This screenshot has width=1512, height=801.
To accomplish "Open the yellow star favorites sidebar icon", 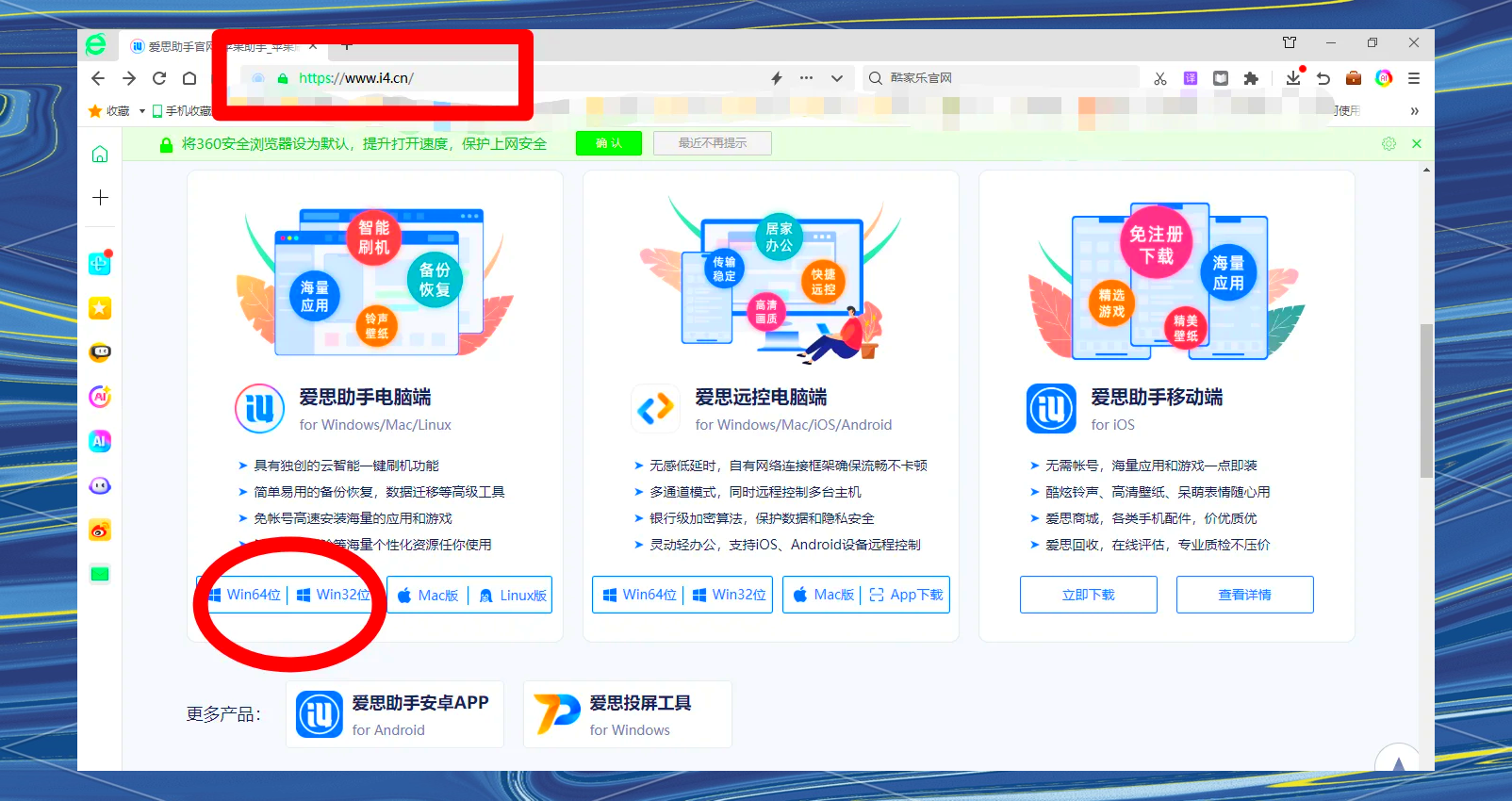I will click(x=100, y=308).
